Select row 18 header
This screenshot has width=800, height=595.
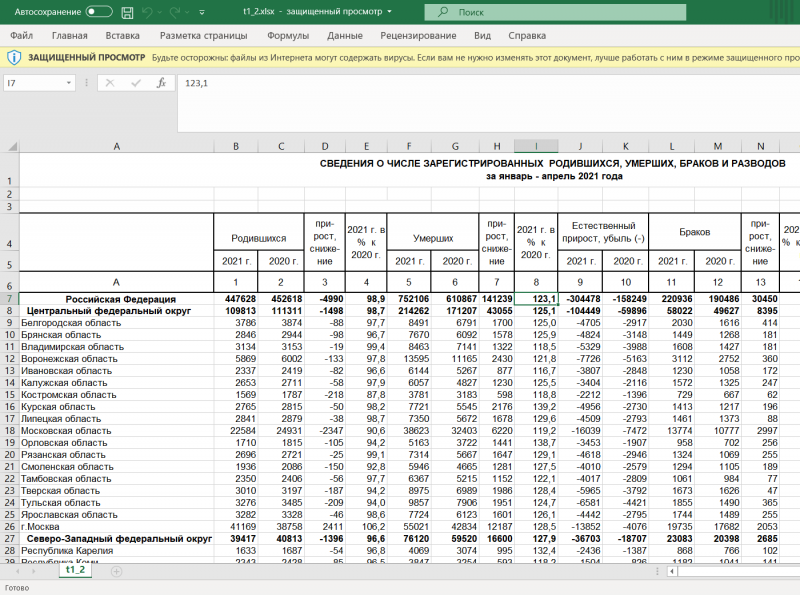click(x=9, y=431)
